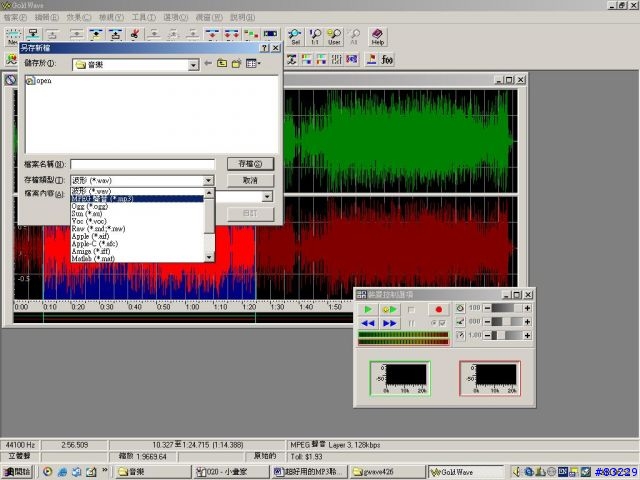Image resolution: width=640 pixels, height=480 pixels.
Task: Select Amiga (*.iff) file type option
Action: 137,251
